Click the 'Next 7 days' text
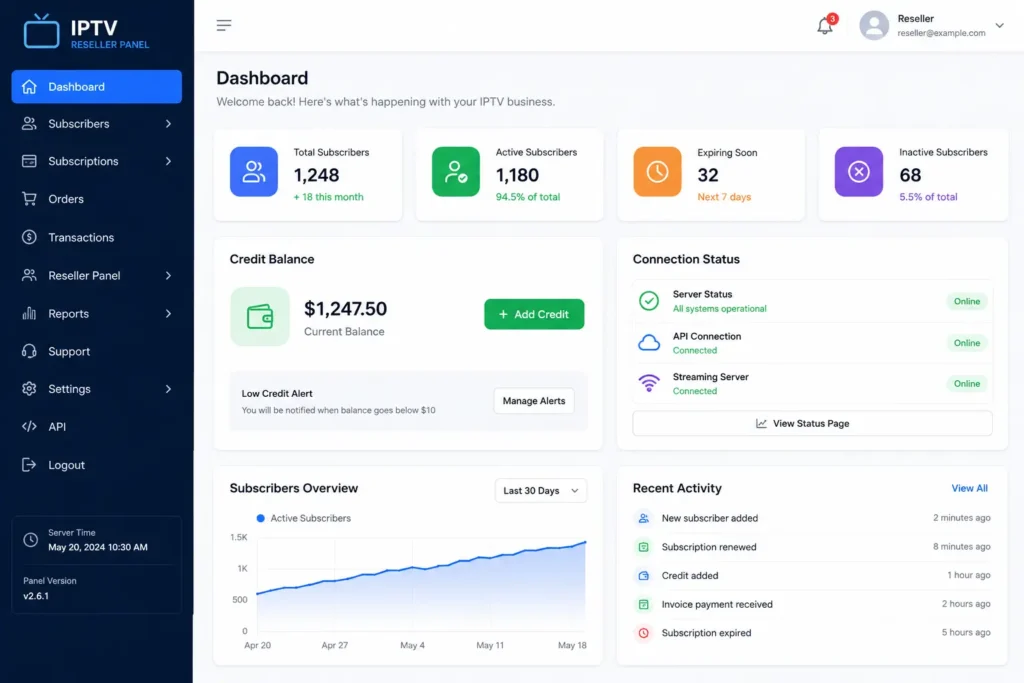The image size is (1024, 683). tap(724, 197)
